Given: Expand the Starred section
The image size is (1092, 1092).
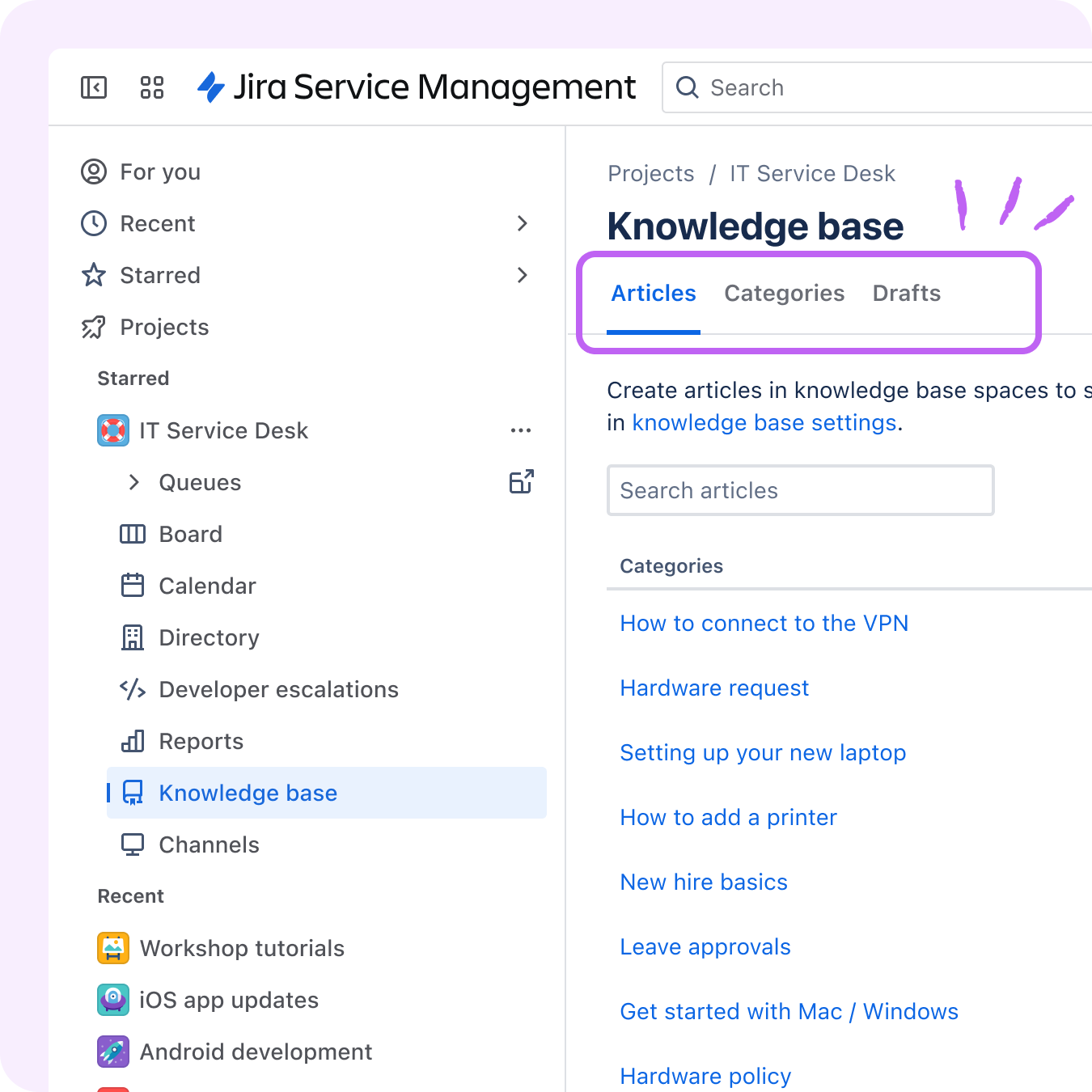Looking at the screenshot, I should [x=522, y=275].
